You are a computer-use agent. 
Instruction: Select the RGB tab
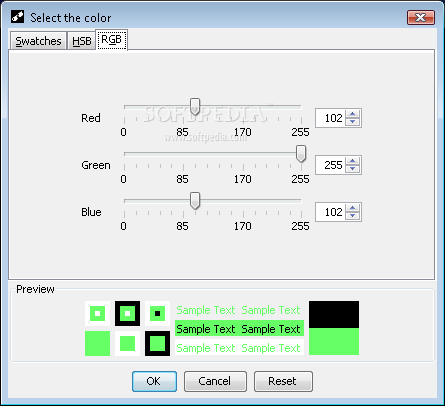point(112,40)
